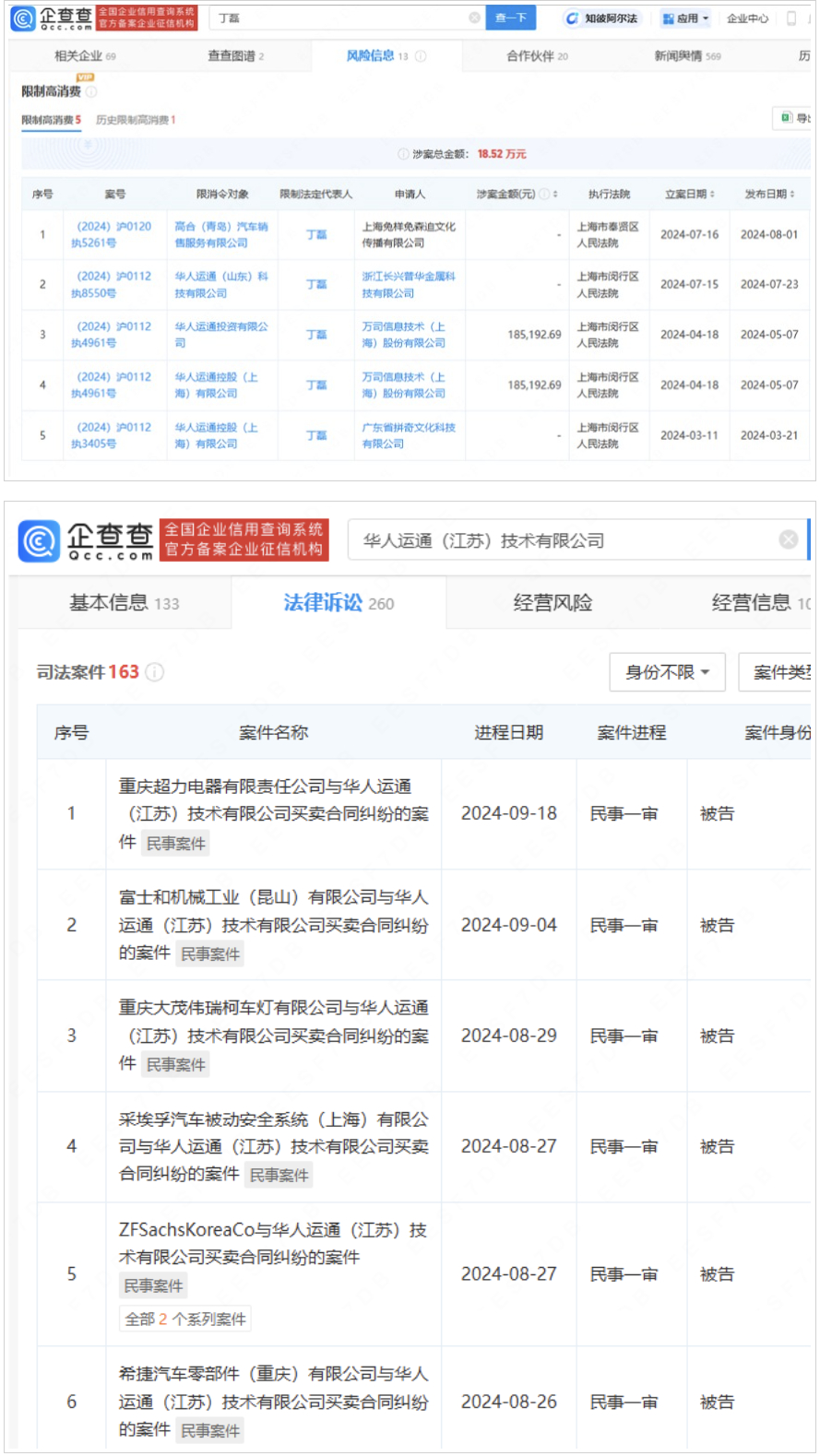820x1456 pixels.
Task: Switch to the 合作伙伴 tab
Action: (x=538, y=56)
